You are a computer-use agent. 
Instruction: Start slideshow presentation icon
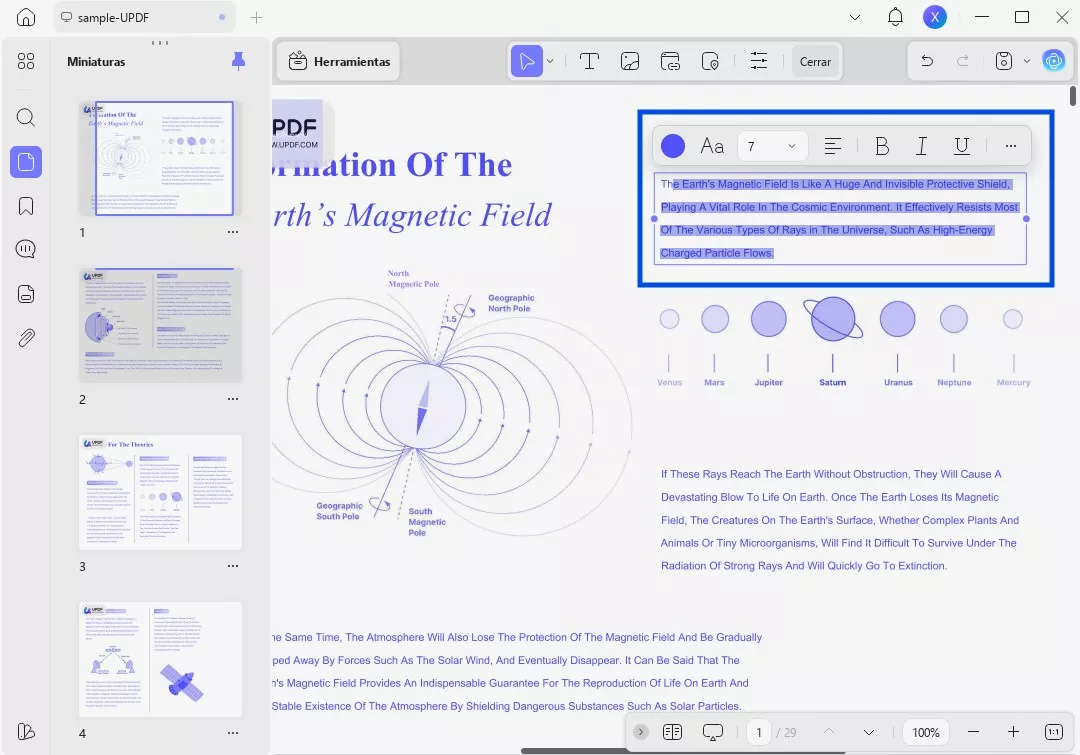[712, 732]
